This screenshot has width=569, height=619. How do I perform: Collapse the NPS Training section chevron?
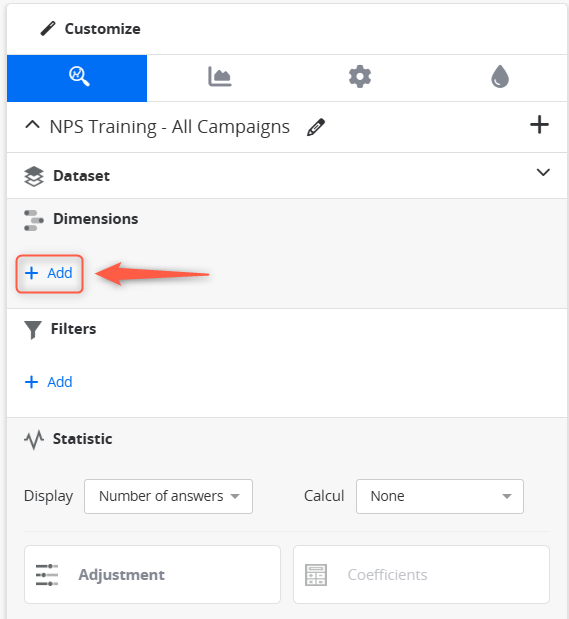coord(32,125)
